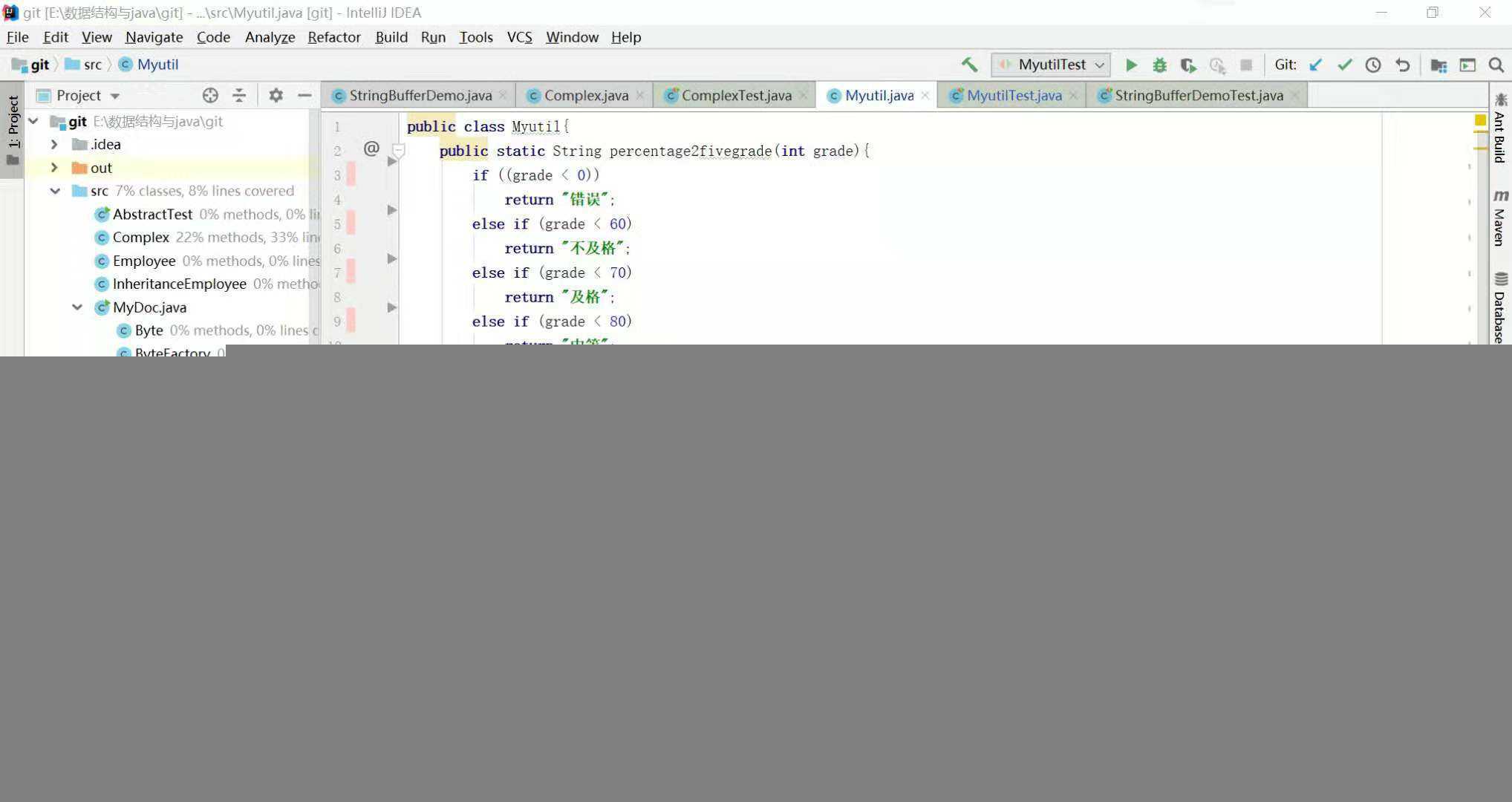Screen dimensions: 1512x802
Task: Click the src breadcrumb in navigation bar
Action: (83, 65)
